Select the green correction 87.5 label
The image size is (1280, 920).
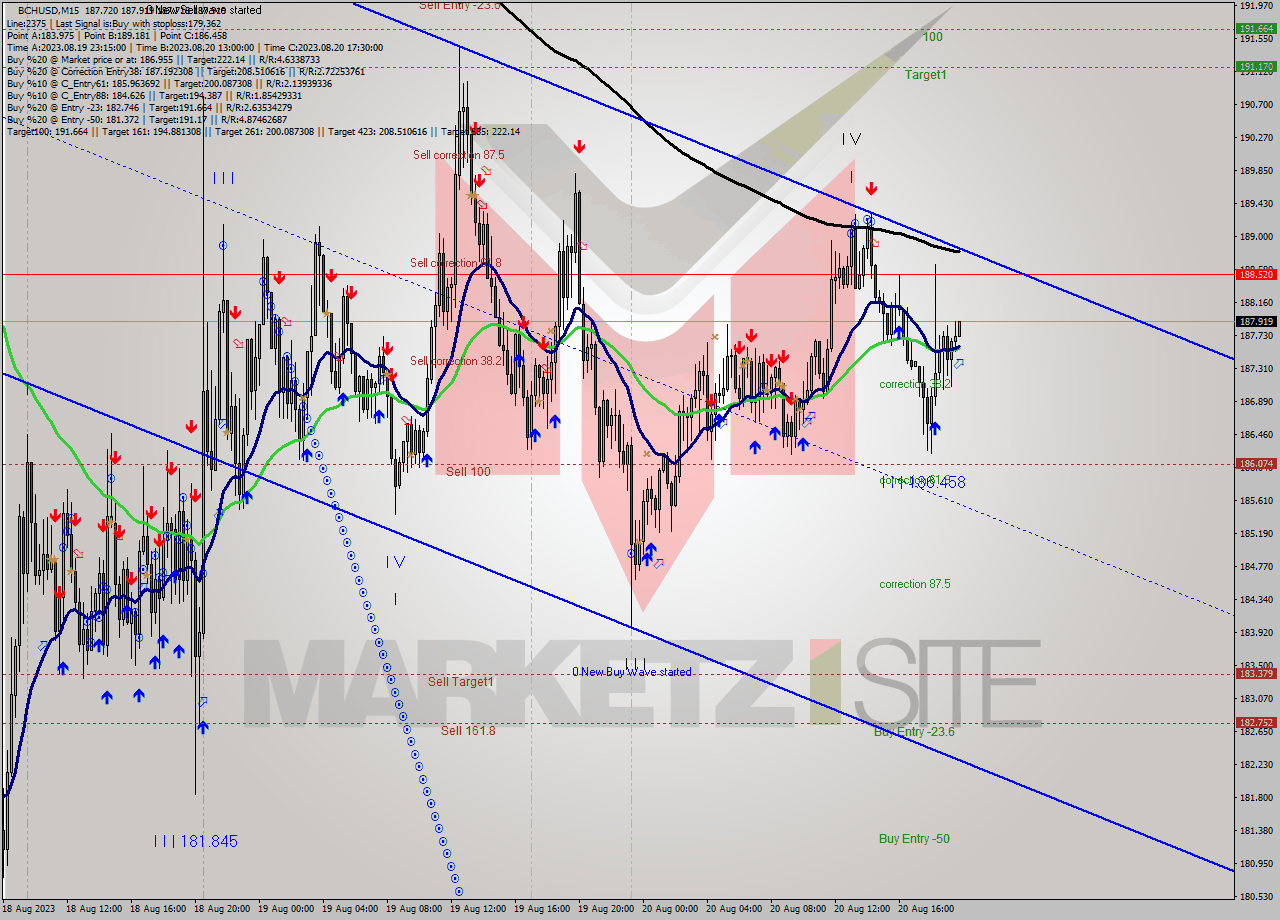[x=915, y=584]
